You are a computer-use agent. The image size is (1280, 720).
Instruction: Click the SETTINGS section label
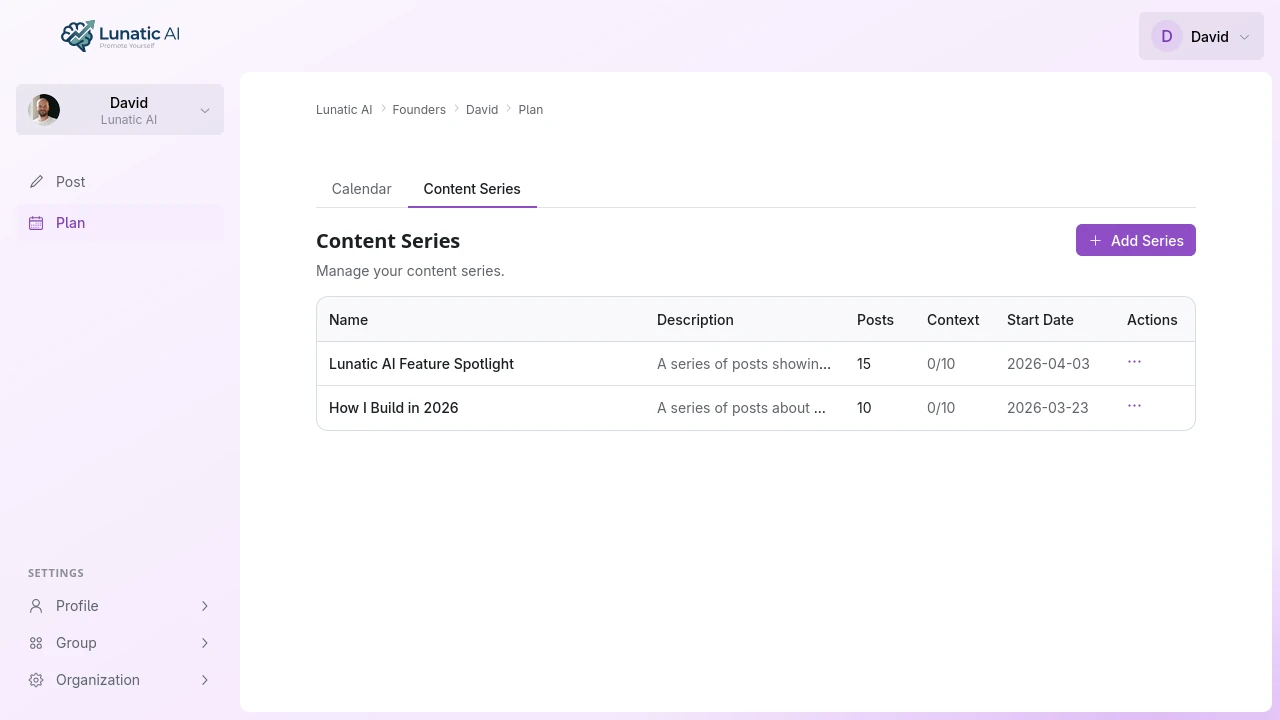pos(56,574)
